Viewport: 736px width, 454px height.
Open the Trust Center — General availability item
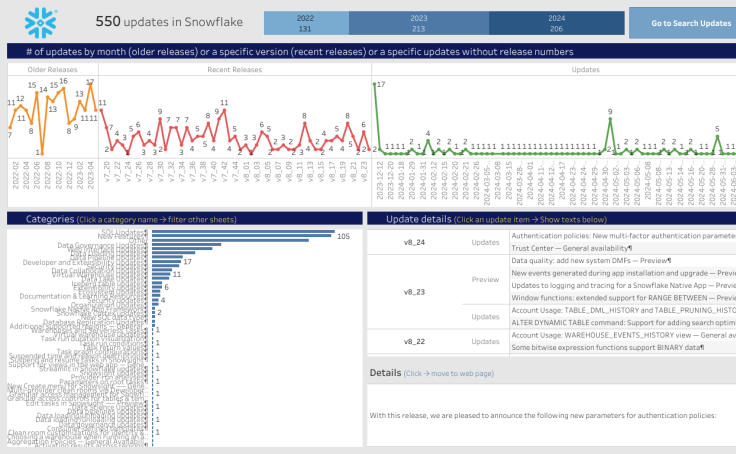click(572, 248)
